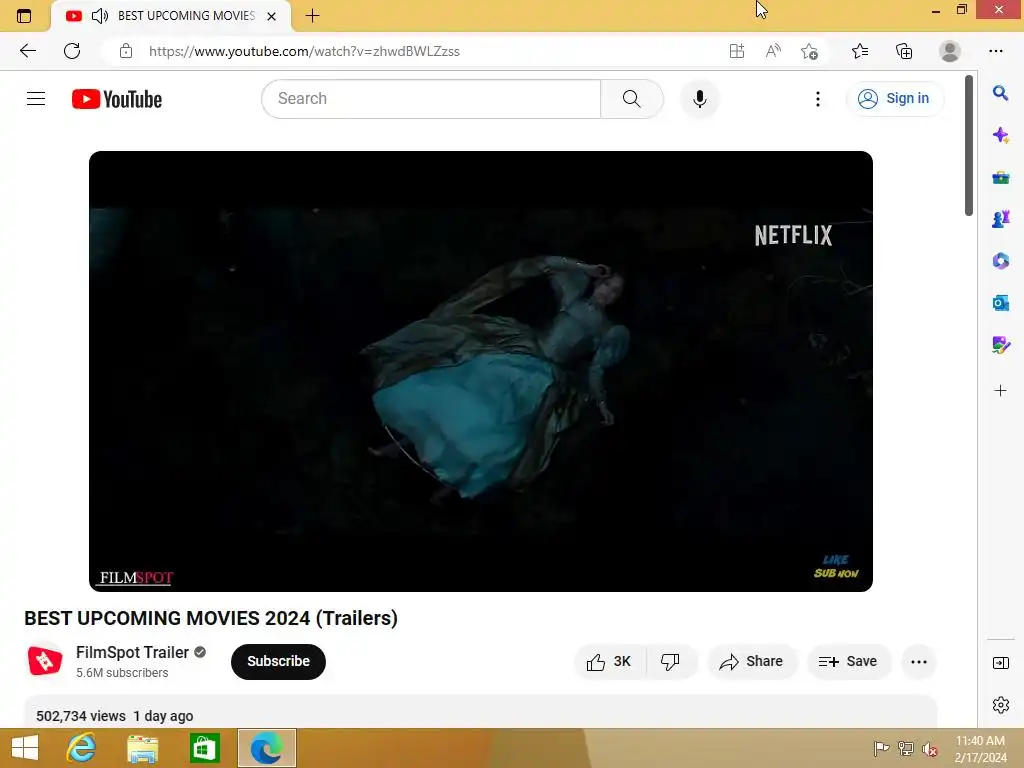Viewport: 1024px width, 768px height.
Task: Open File Explorer from taskbar
Action: click(x=142, y=748)
